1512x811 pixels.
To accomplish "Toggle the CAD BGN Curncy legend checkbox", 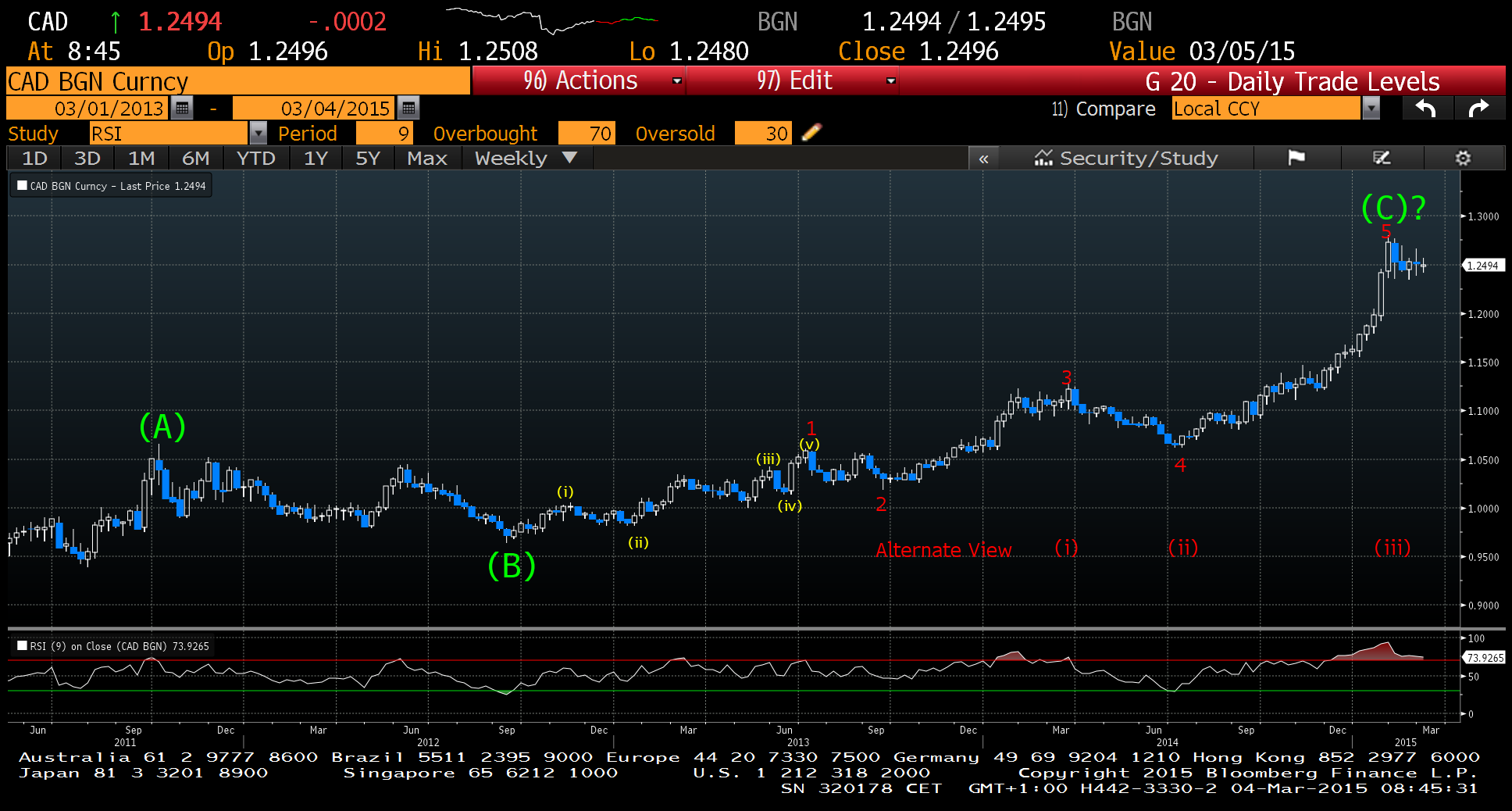I will click(x=23, y=186).
